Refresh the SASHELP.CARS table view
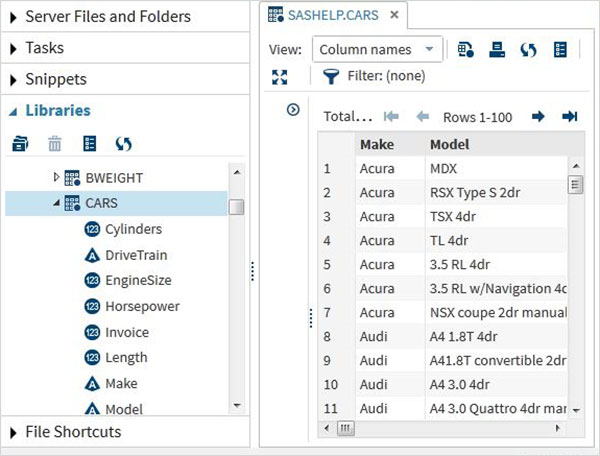 click(528, 49)
